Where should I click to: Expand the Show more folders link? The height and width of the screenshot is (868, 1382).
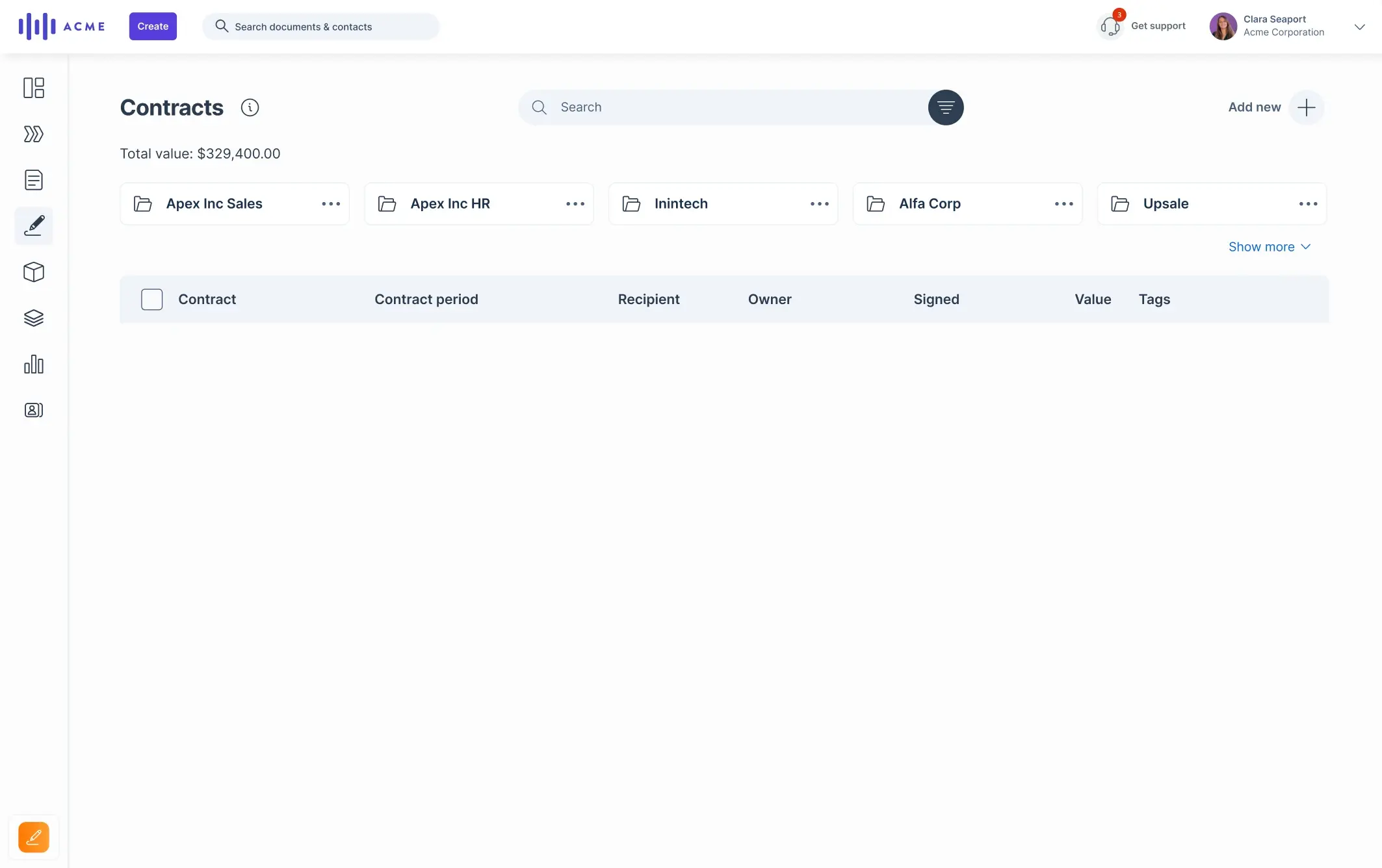click(x=1269, y=247)
